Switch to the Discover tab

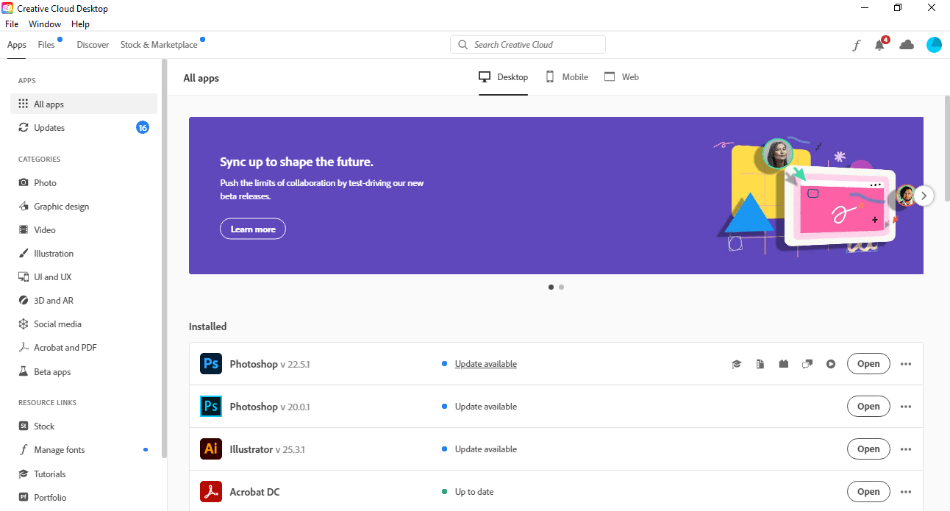pos(93,45)
